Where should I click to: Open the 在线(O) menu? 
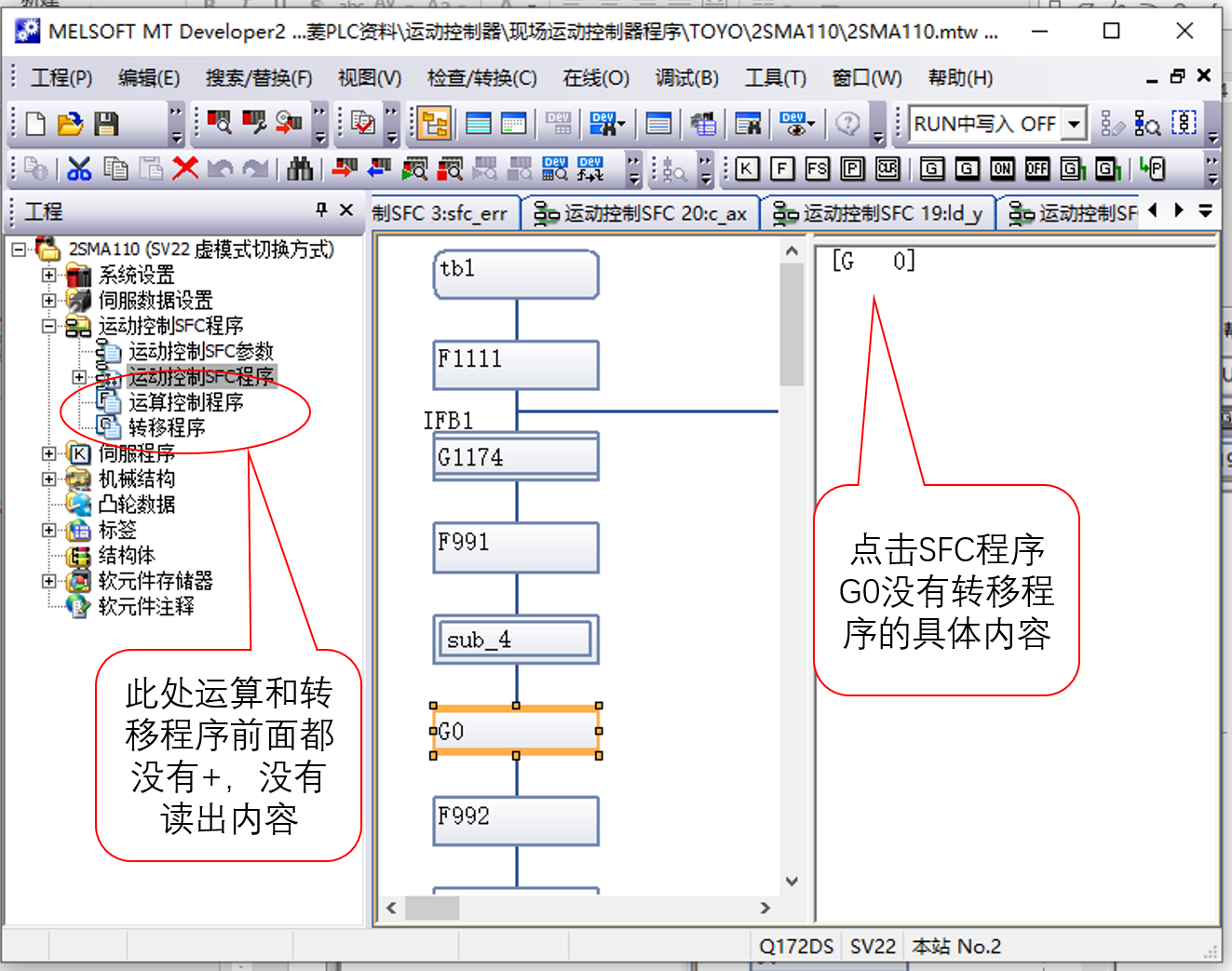(596, 78)
